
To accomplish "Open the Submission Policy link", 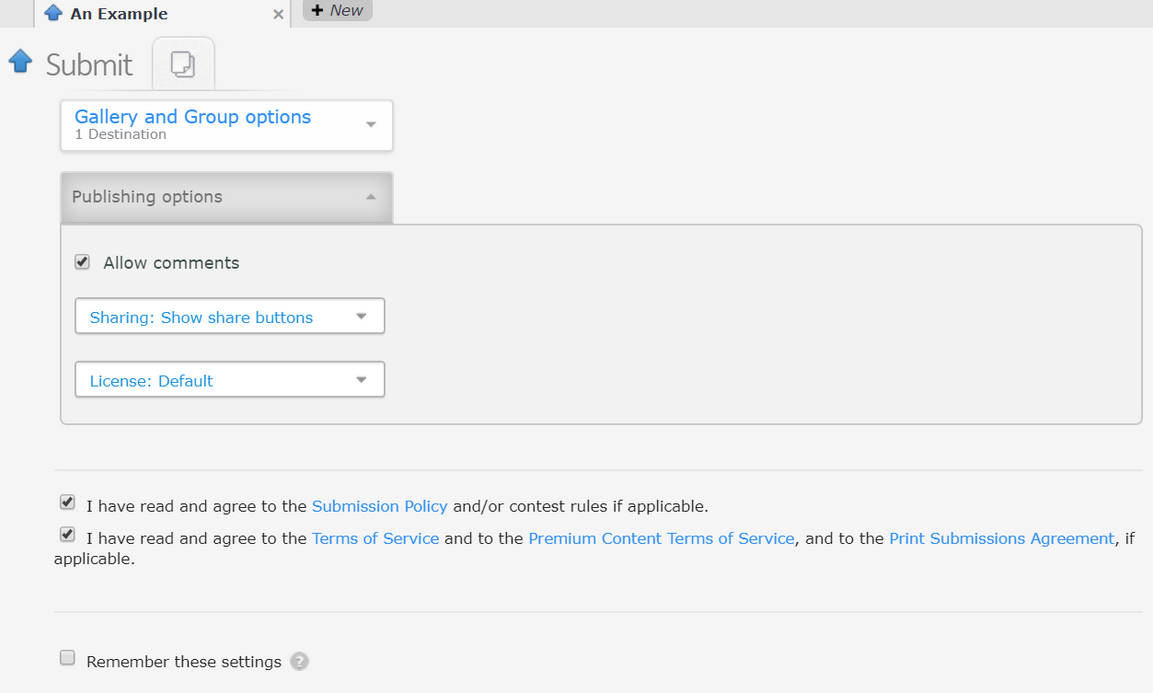I will (x=379, y=506).
